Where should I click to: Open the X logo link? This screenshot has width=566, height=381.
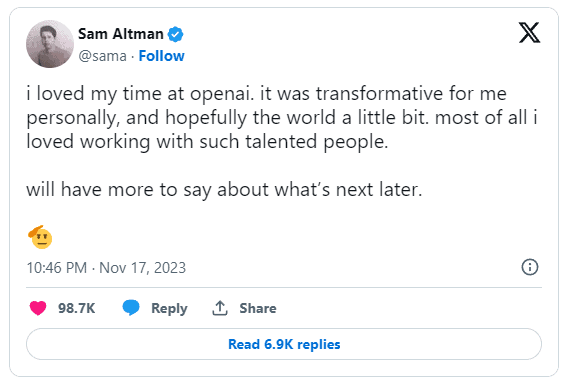tap(529, 33)
